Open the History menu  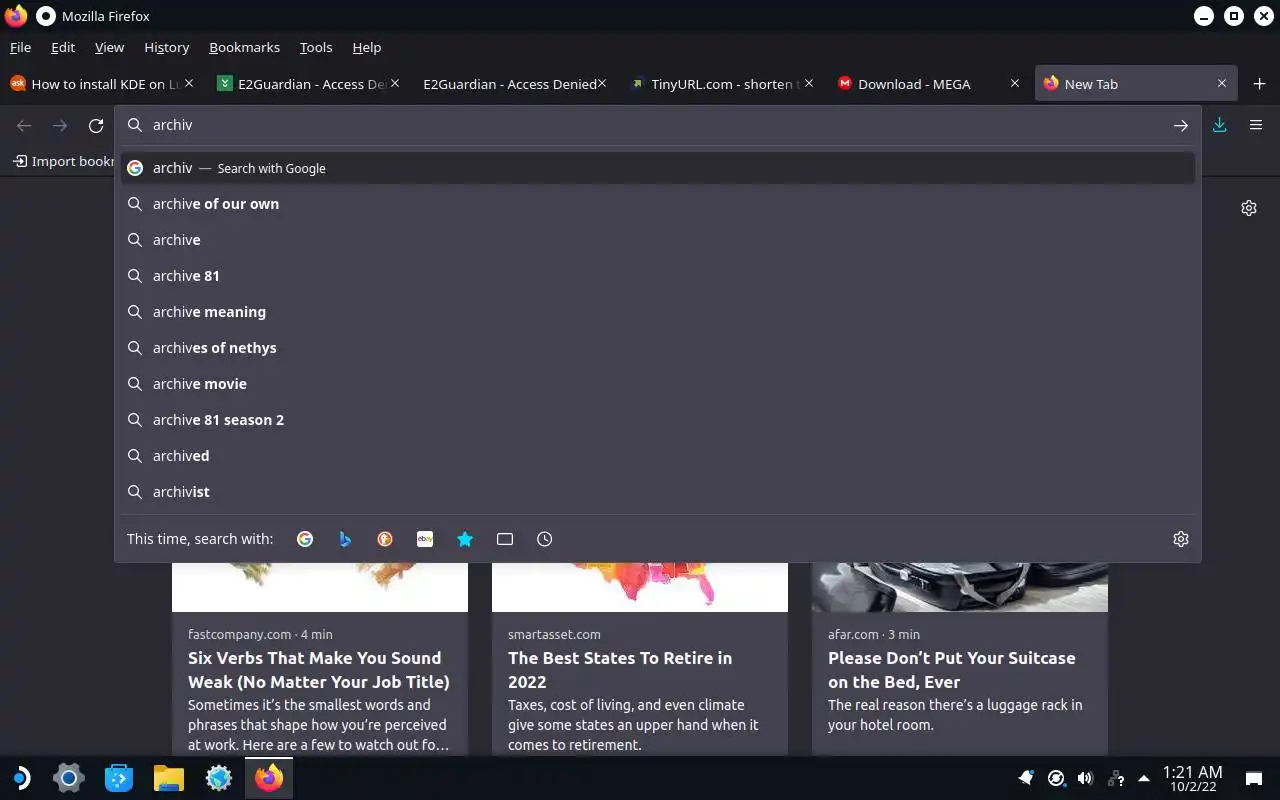click(166, 47)
